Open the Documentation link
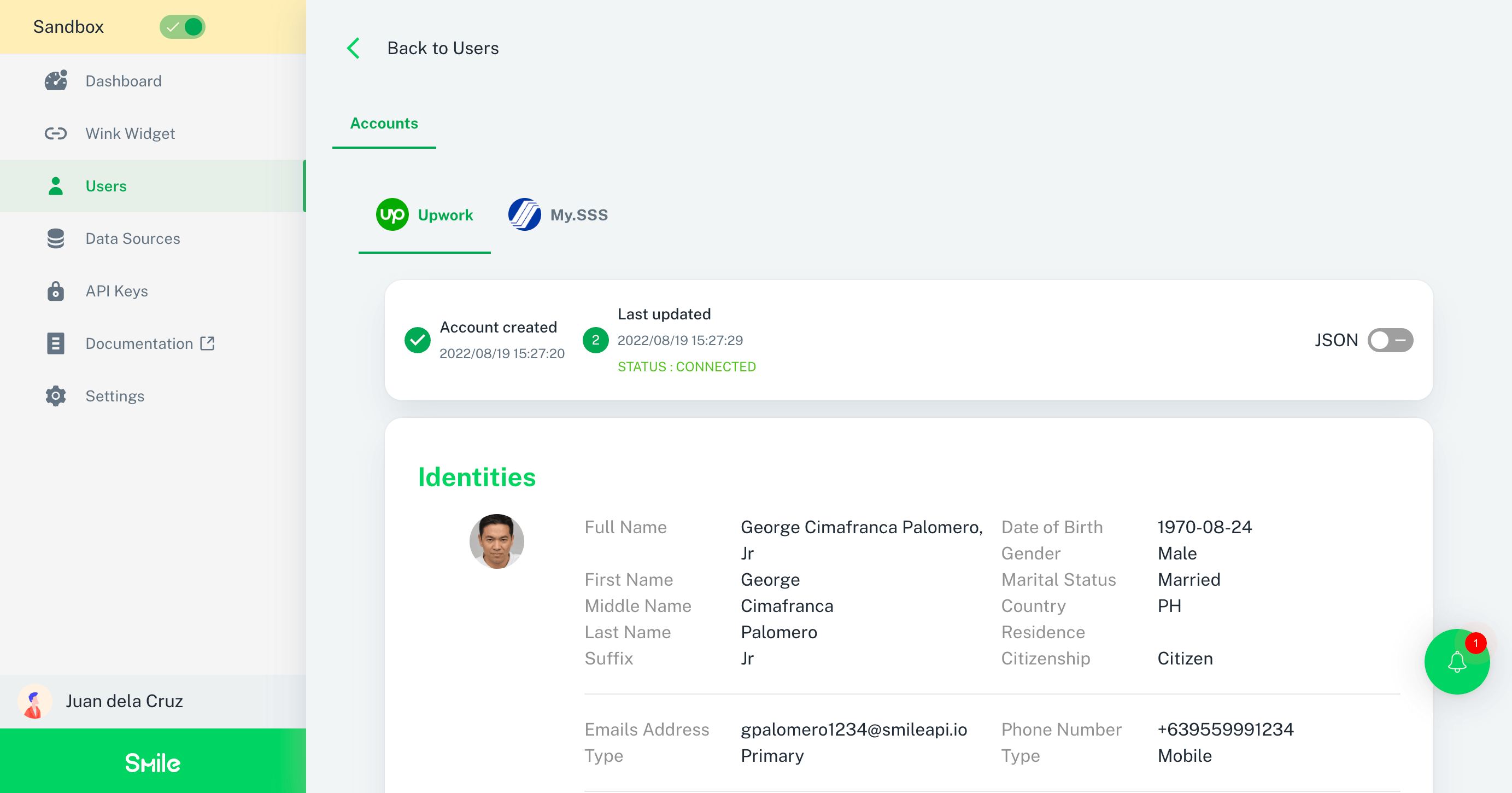This screenshot has width=1512, height=793. coord(139,343)
